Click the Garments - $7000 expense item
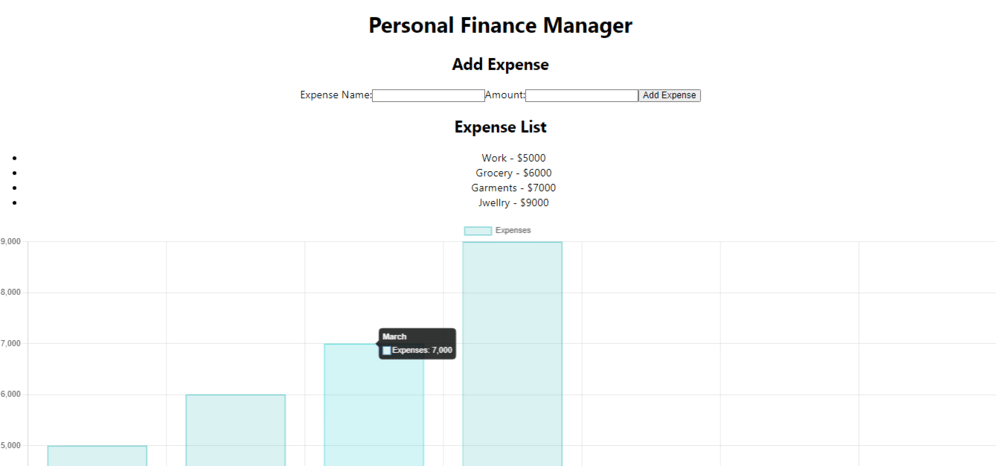This screenshot has width=1000, height=466. (x=513, y=188)
